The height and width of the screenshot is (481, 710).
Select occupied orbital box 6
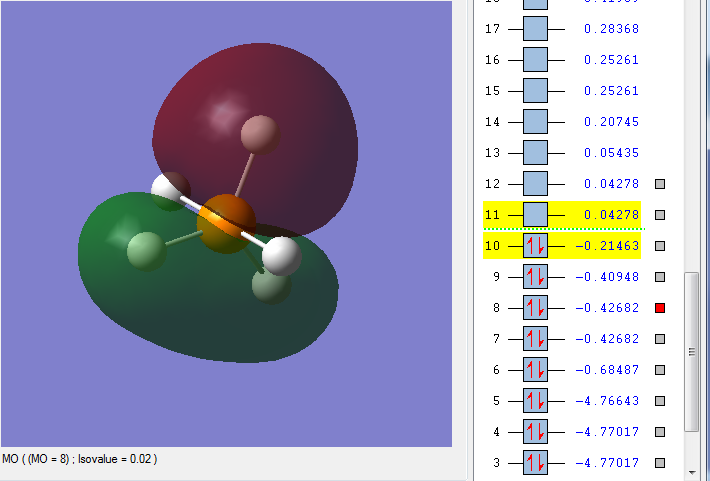pos(535,370)
